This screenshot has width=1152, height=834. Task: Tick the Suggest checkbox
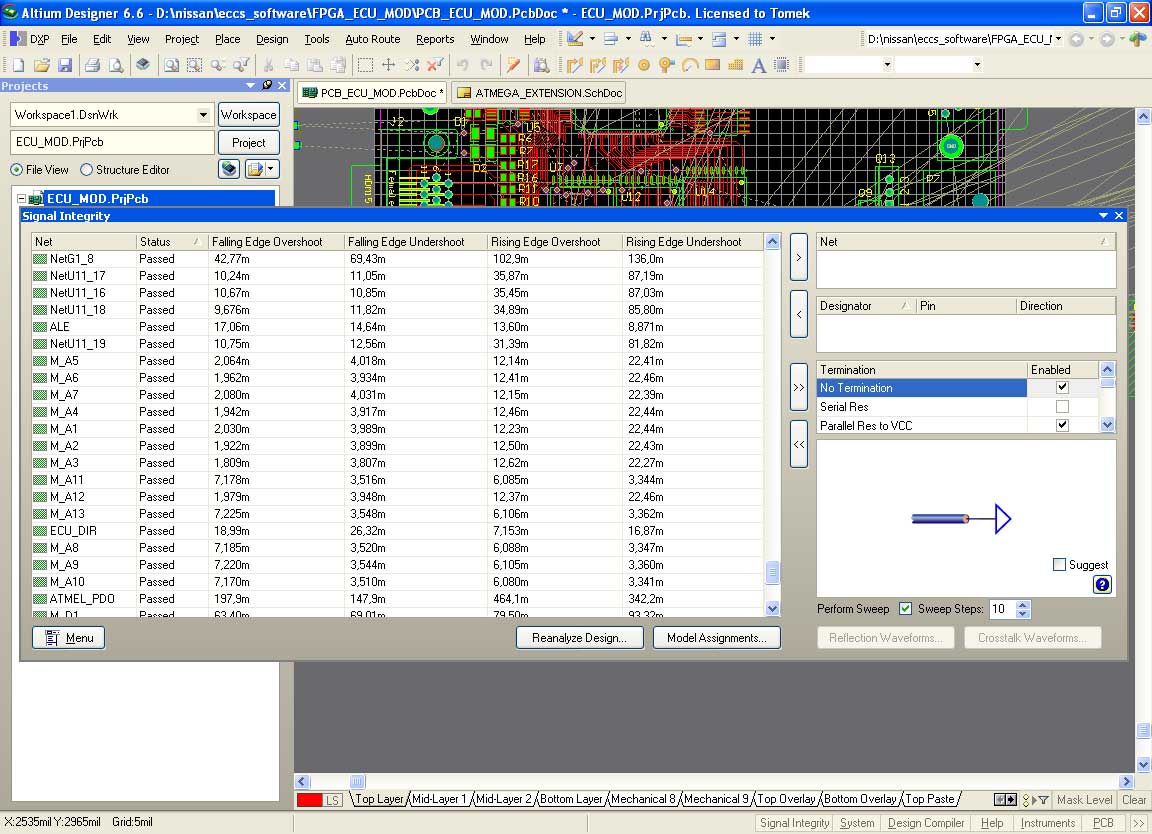[1060, 565]
